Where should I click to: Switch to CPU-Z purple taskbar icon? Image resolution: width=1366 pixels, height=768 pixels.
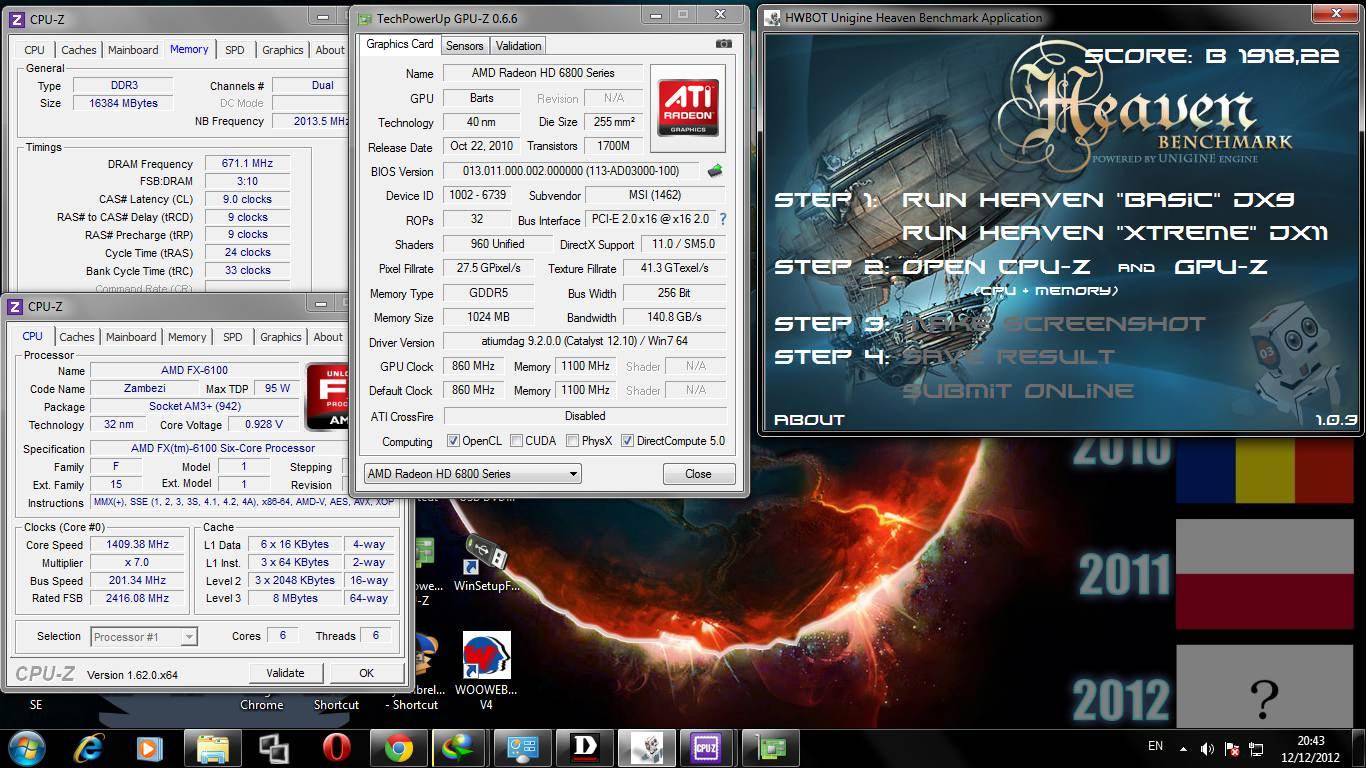coord(708,748)
